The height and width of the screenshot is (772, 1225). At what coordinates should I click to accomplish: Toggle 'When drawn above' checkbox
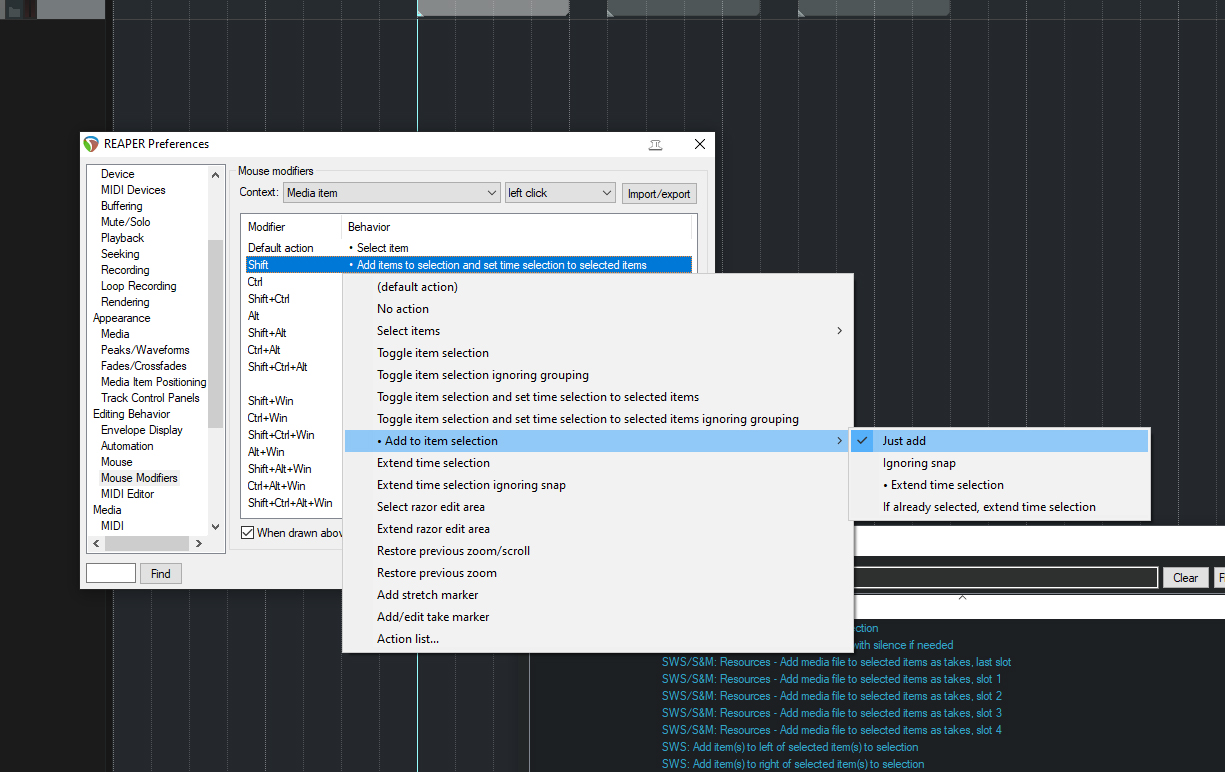(248, 533)
